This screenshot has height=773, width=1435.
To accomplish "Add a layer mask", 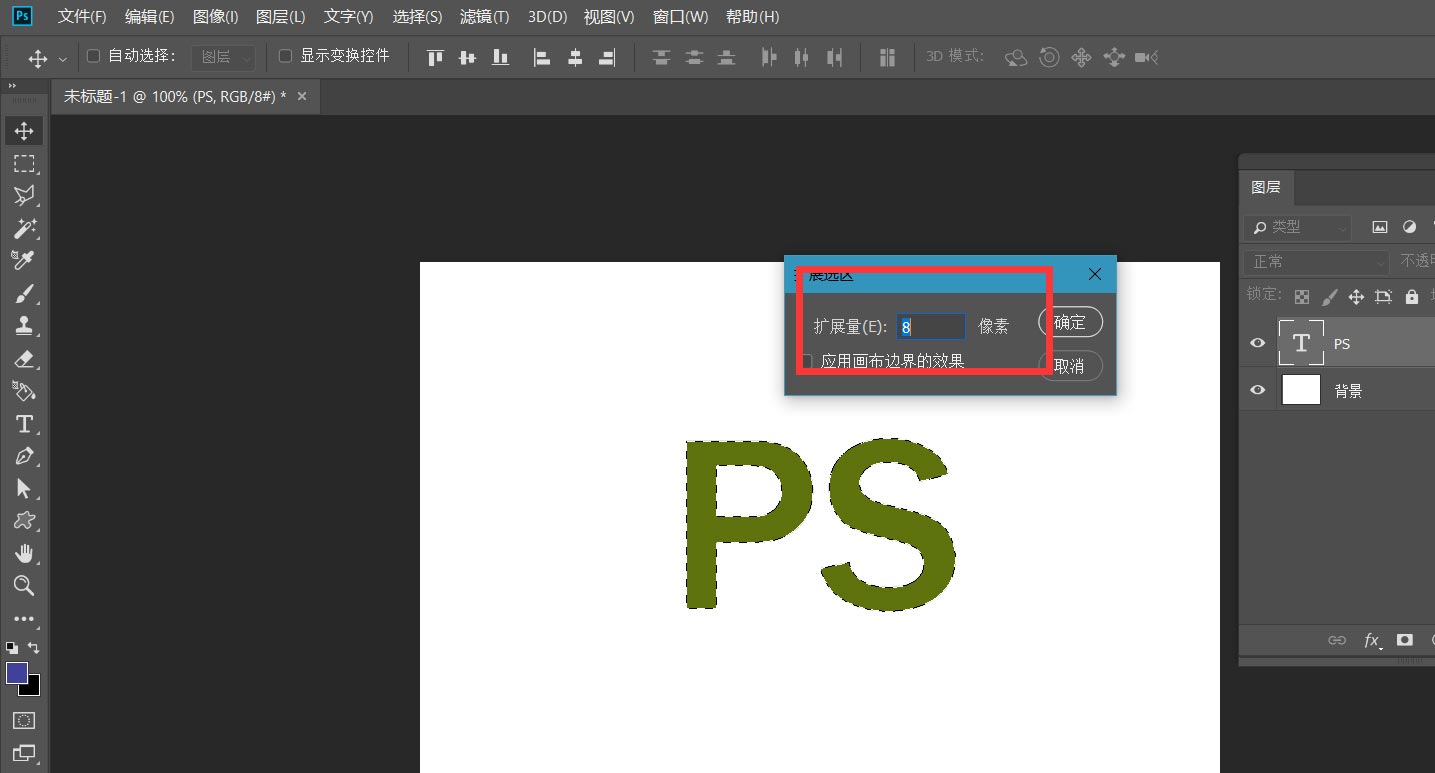I will click(1405, 640).
